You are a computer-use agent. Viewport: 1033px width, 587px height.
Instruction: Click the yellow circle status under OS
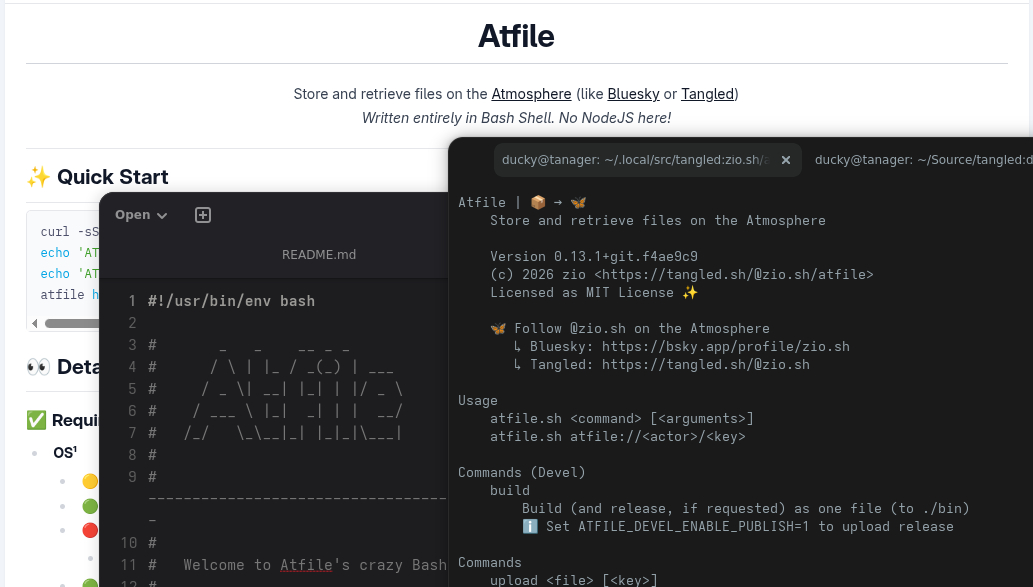point(90,481)
